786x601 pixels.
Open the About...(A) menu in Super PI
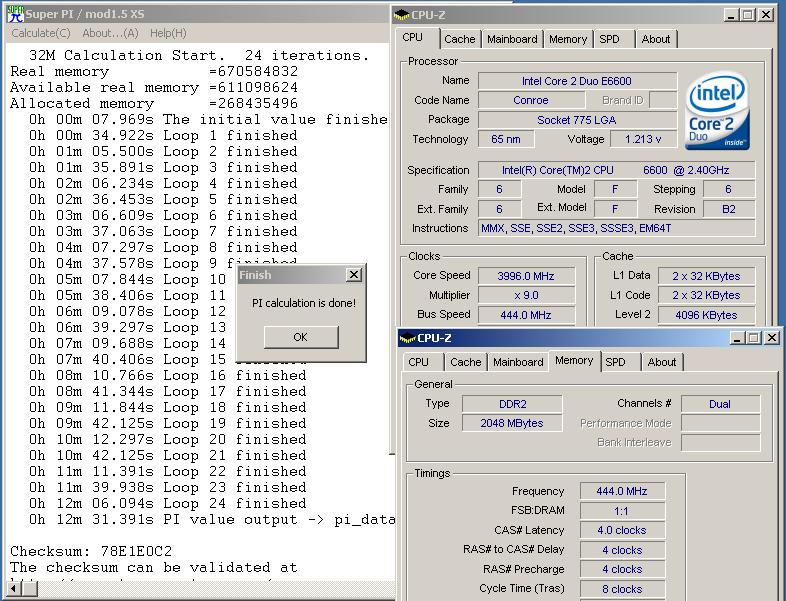[x=110, y=33]
